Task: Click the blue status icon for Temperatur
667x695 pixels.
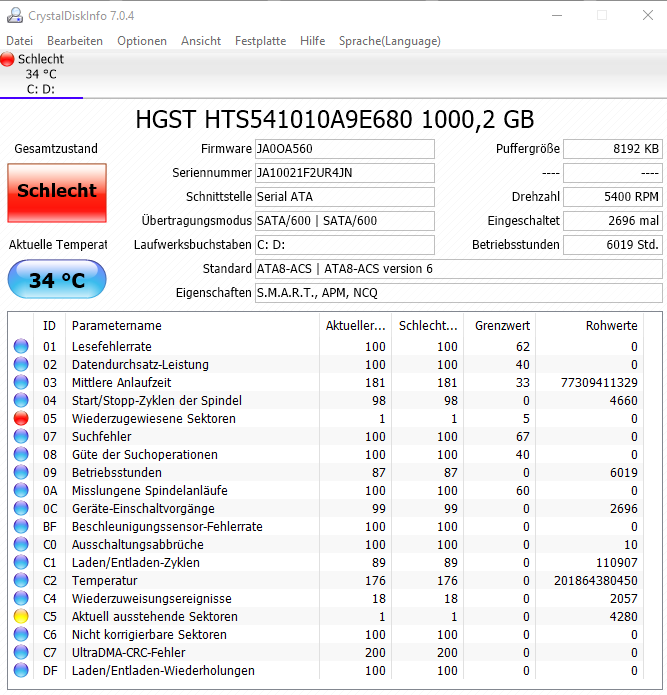Action: (21, 580)
